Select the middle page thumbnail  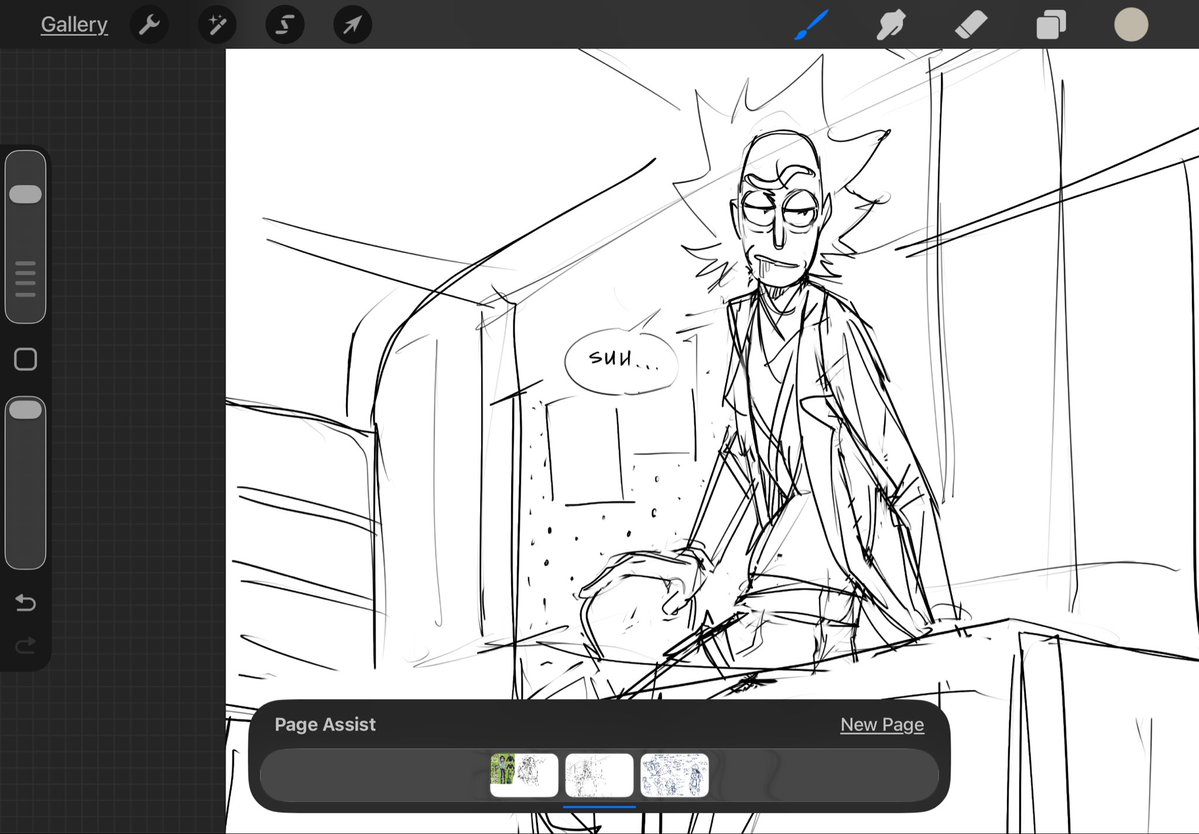point(600,775)
